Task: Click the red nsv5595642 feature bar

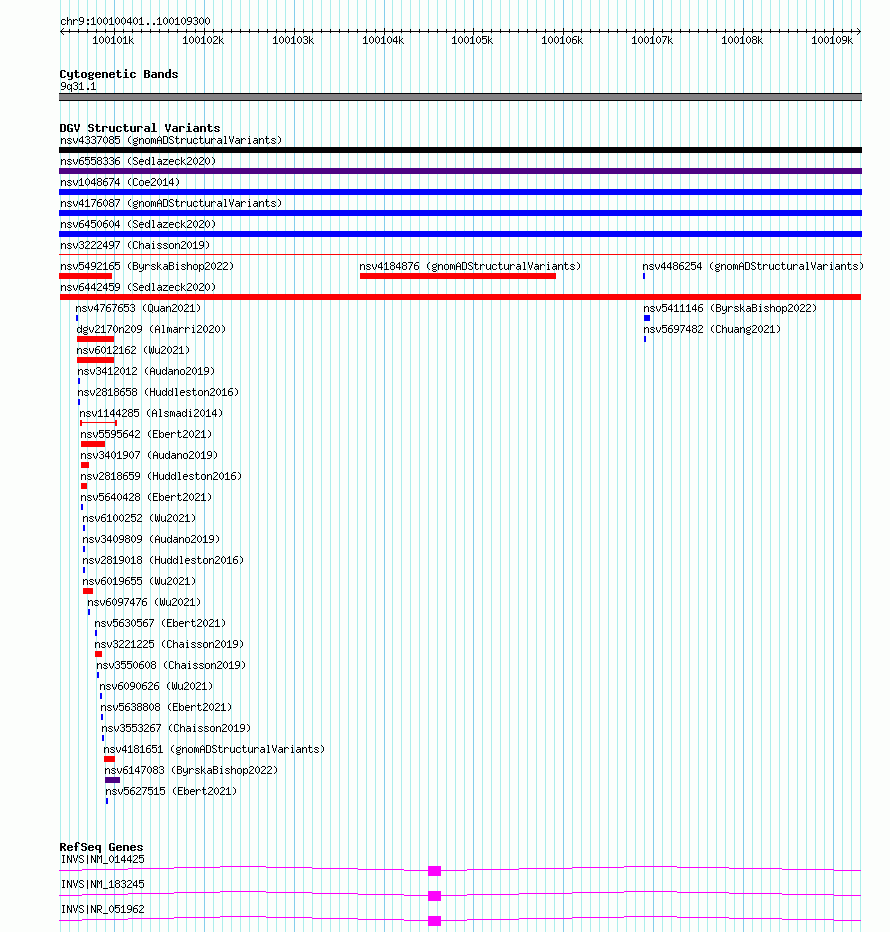Action: tap(93, 444)
